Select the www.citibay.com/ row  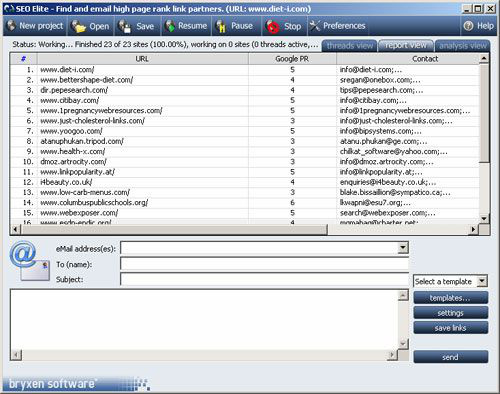[245, 100]
